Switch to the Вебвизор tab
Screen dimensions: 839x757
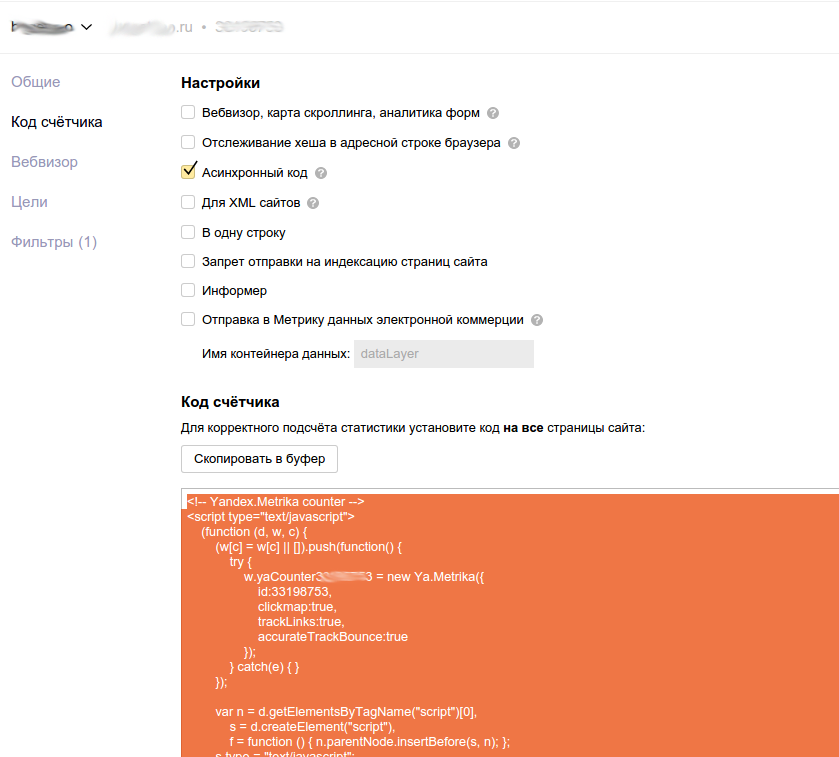coord(44,162)
